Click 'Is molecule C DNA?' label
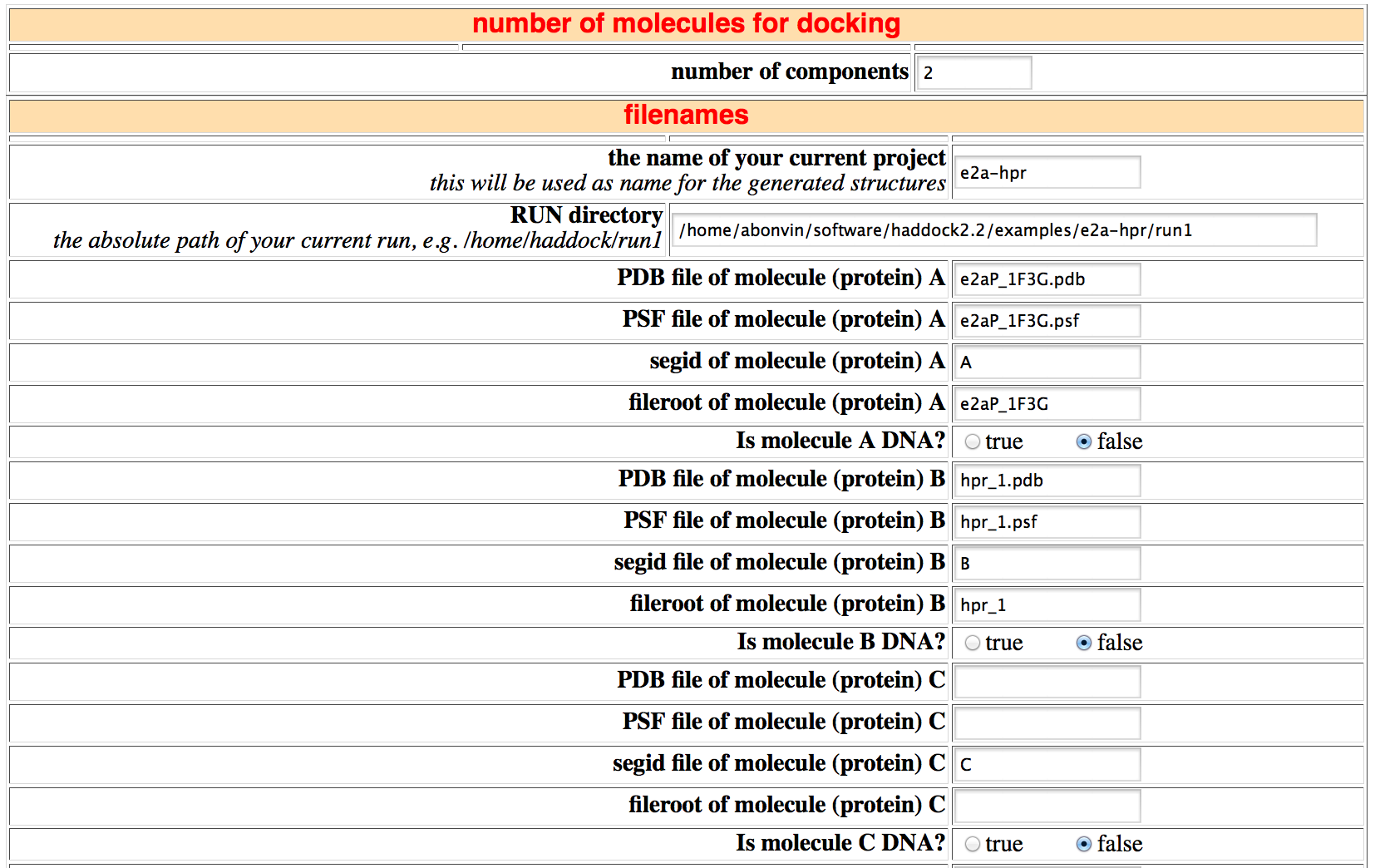 pos(840,843)
